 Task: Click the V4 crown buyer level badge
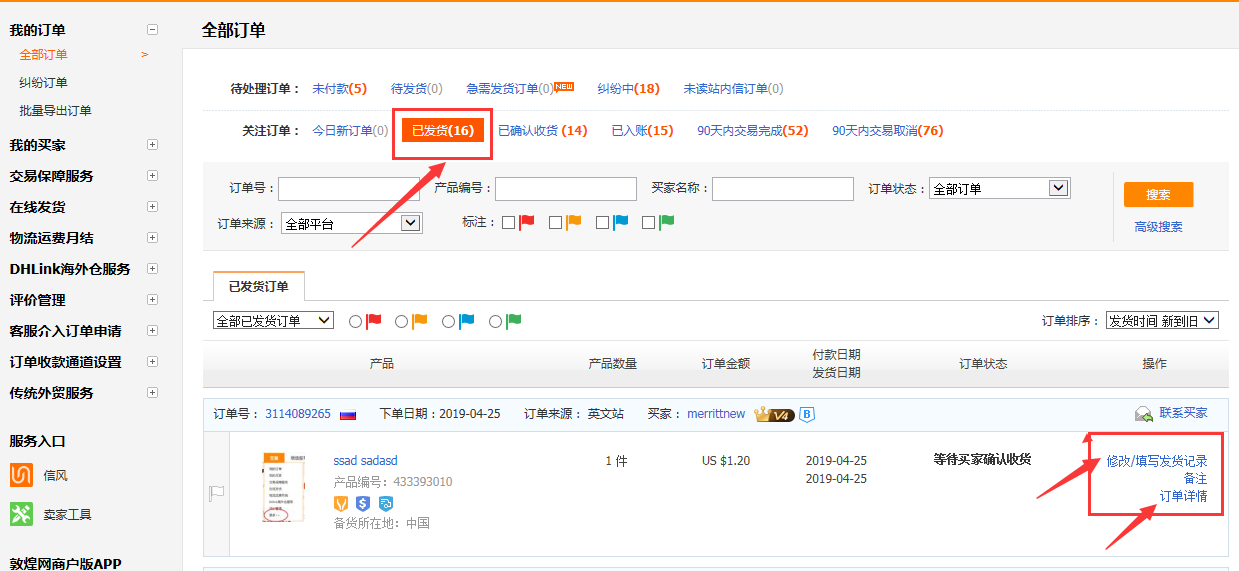click(774, 414)
